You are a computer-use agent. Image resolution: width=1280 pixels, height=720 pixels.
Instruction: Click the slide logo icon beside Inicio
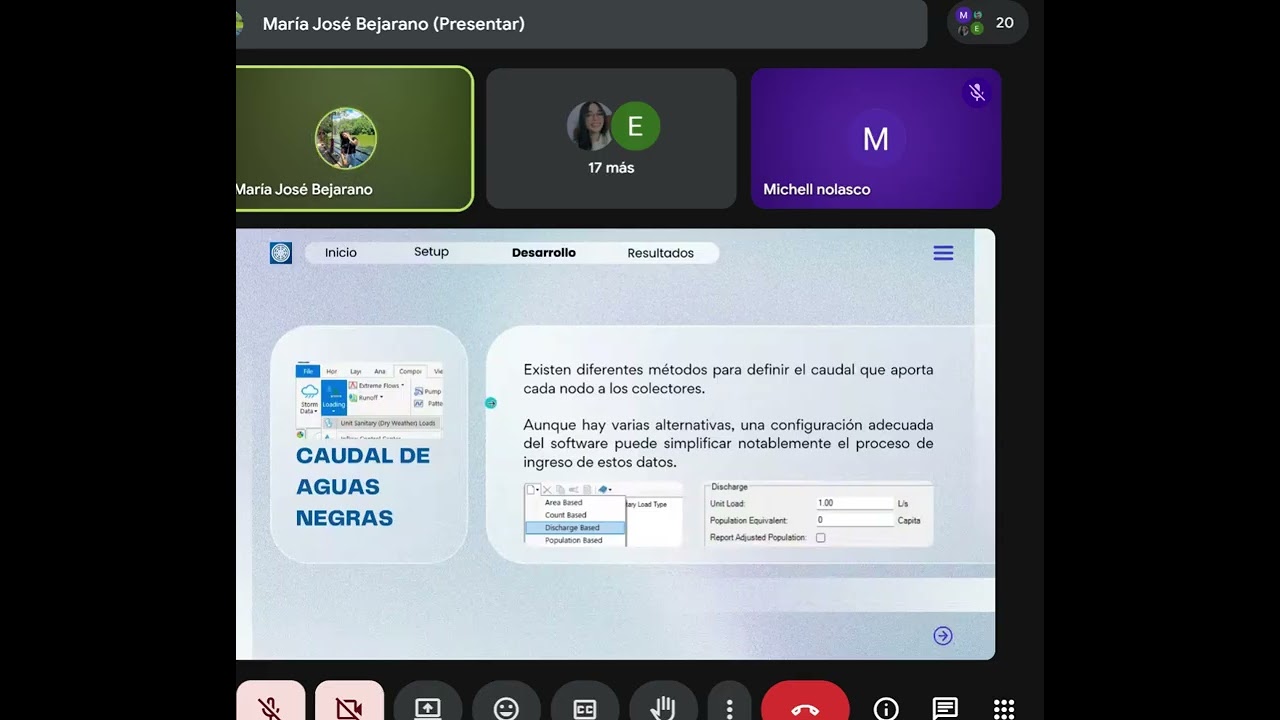[281, 253]
